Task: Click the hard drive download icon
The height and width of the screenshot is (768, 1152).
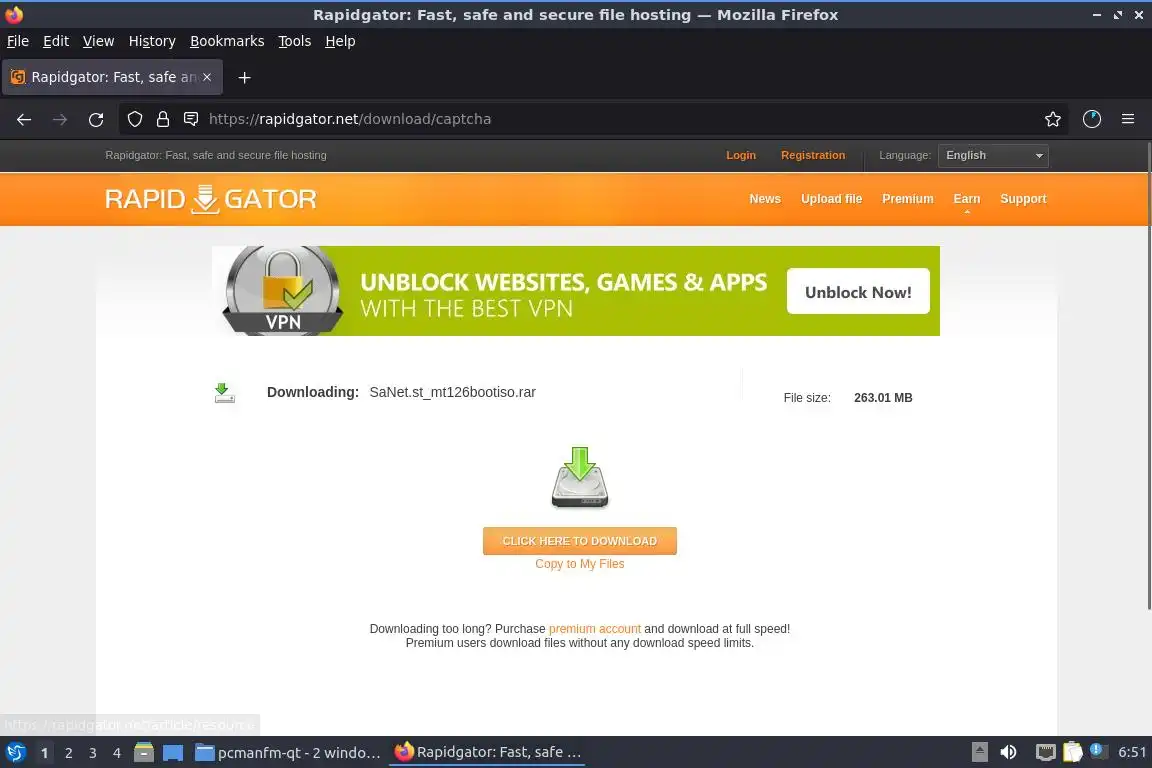Action: tap(580, 477)
